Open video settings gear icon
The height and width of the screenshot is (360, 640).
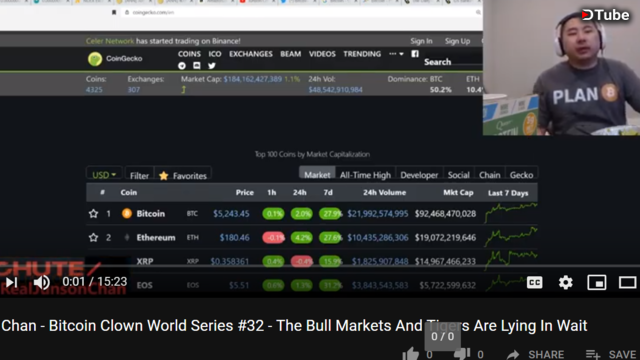566,282
